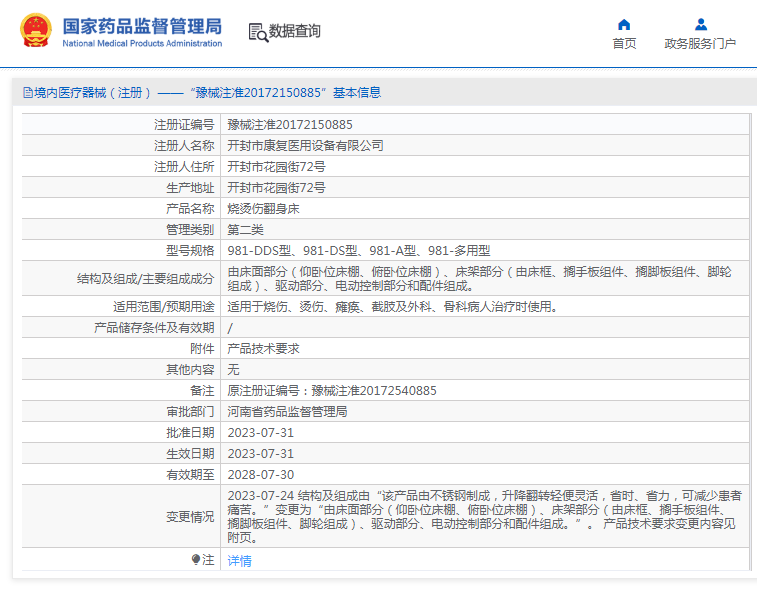757x590 pixels.
Task: Click National Medical Products Administration subtitle
Action: coord(142,43)
